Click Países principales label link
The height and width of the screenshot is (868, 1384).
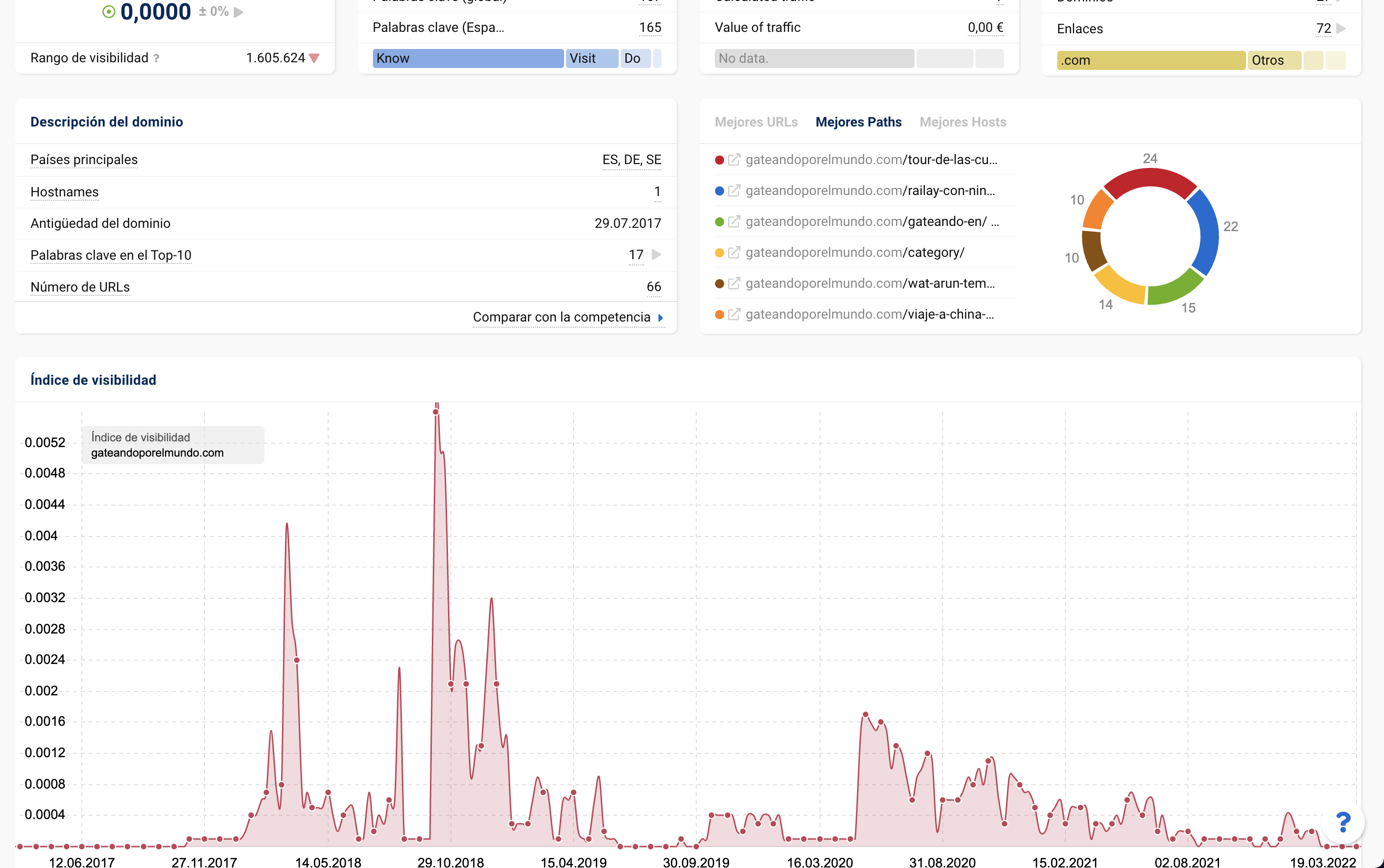(84, 160)
